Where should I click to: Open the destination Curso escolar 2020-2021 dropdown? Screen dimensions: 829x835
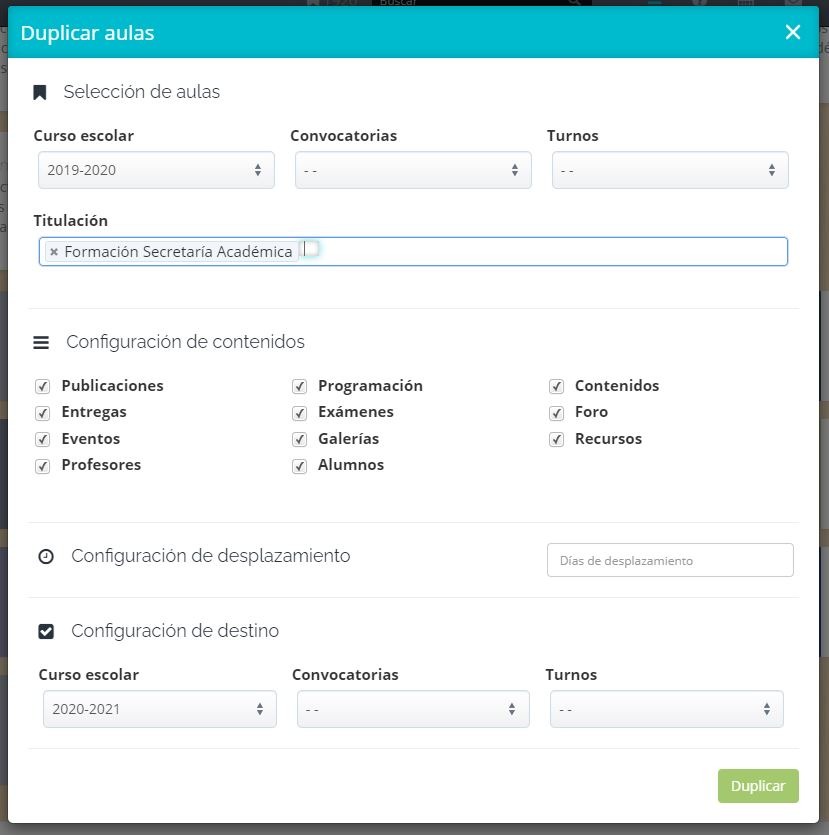click(x=160, y=709)
